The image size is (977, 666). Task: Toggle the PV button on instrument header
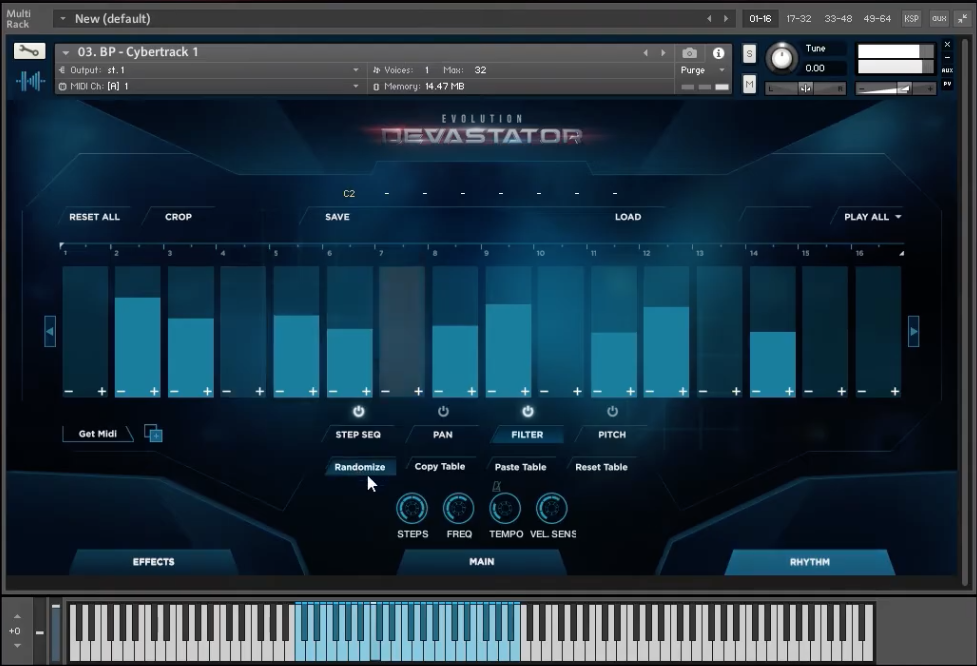[x=947, y=84]
